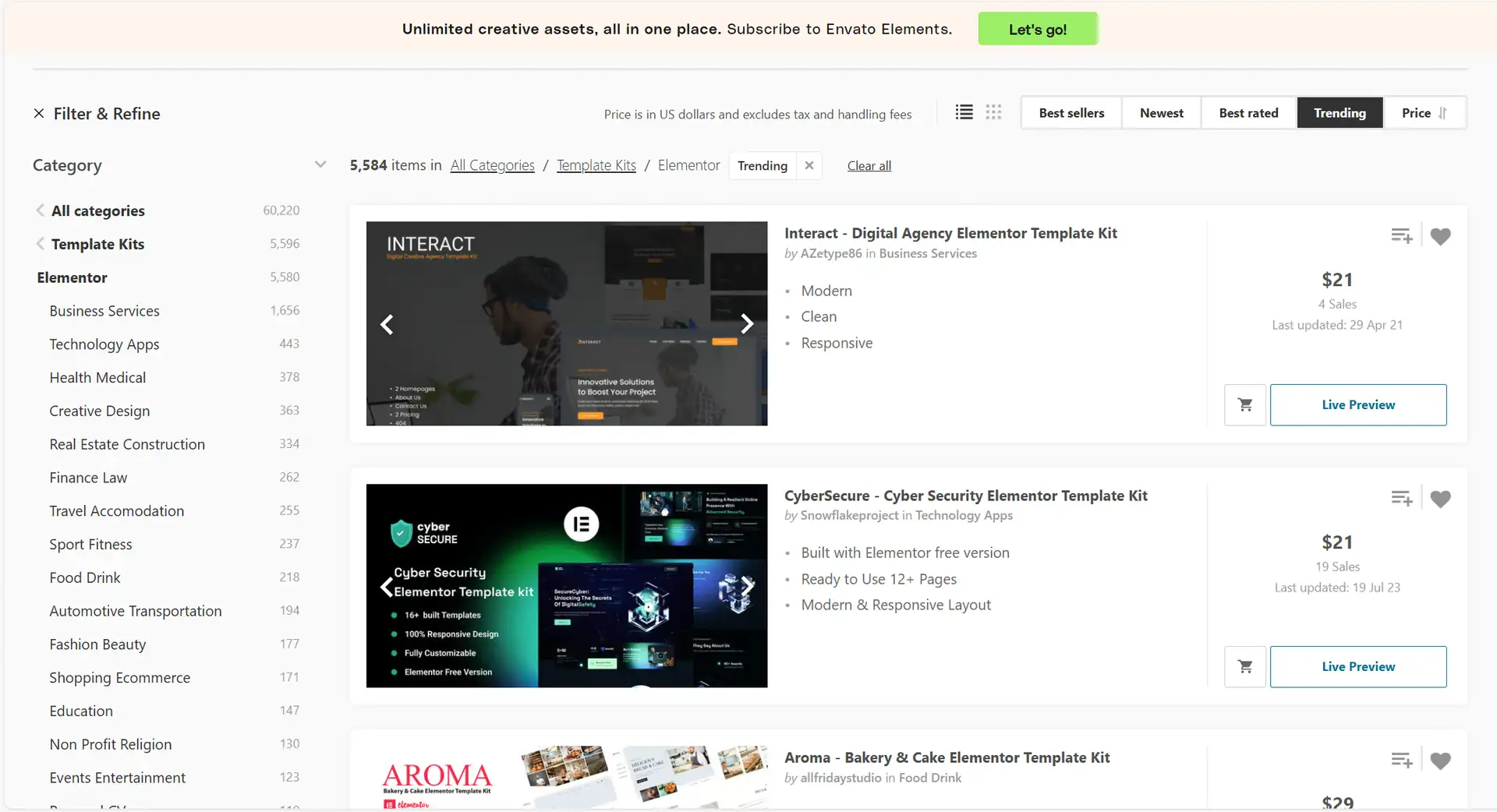Open Aroma Bakery & Cake kit title
This screenshot has height=812, width=1497.
947,757
